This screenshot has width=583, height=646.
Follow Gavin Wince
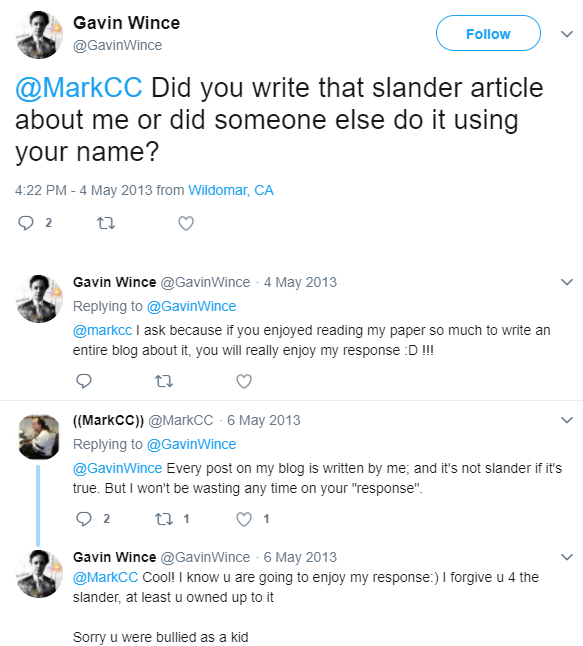(x=488, y=33)
